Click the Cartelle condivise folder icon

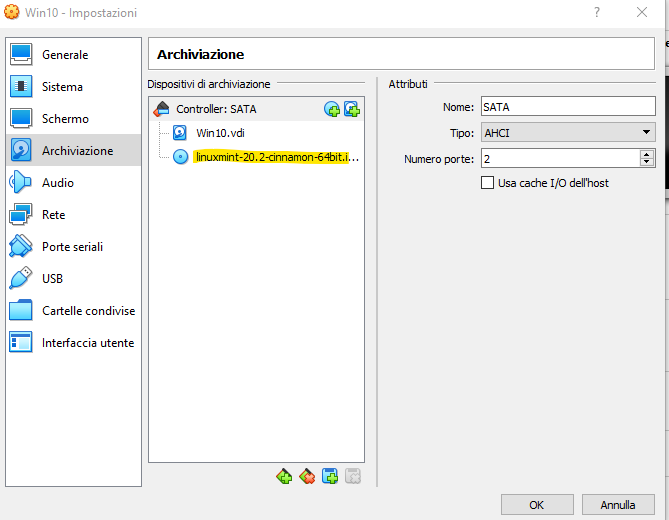pyautogui.click(x=20, y=310)
